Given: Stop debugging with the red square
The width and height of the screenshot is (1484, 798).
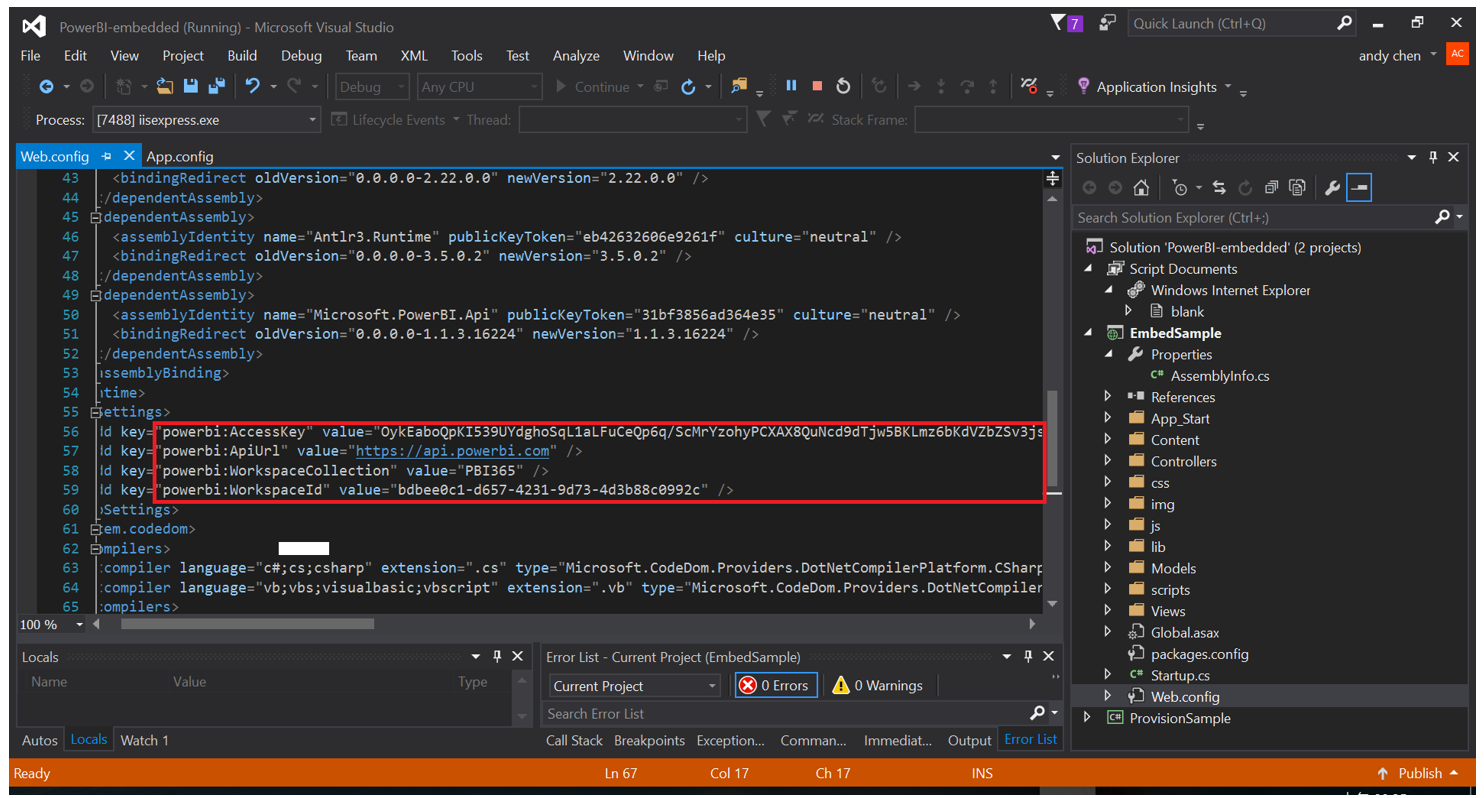Looking at the screenshot, I should pyautogui.click(x=817, y=86).
